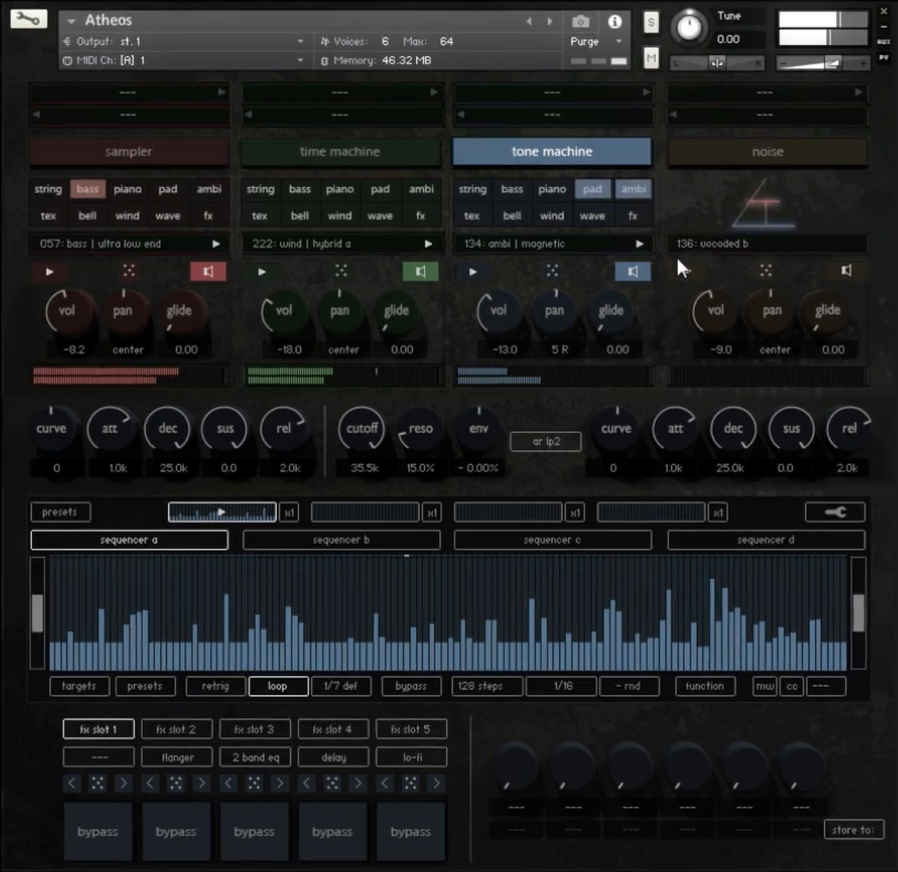This screenshot has height=872, width=898.
Task: Play the sampler layer preview
Action: tap(49, 272)
